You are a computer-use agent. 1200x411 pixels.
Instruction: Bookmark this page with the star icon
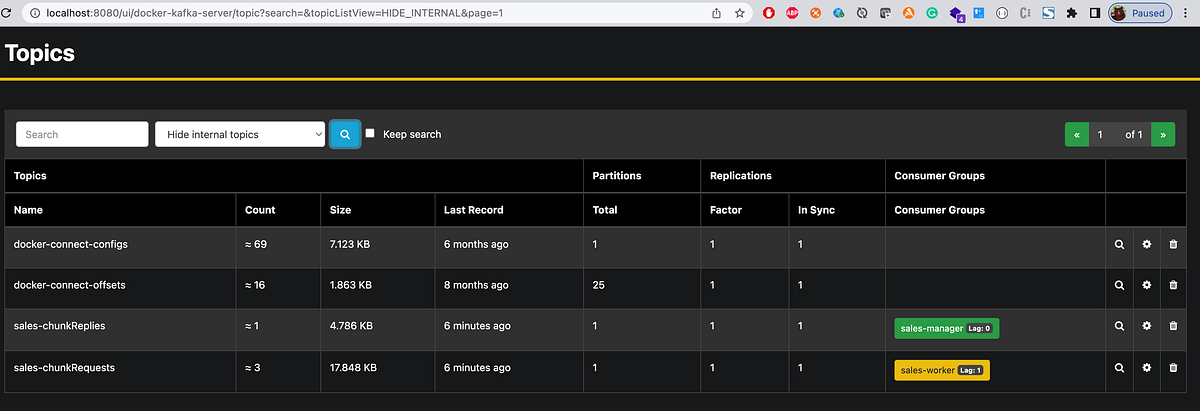click(740, 14)
